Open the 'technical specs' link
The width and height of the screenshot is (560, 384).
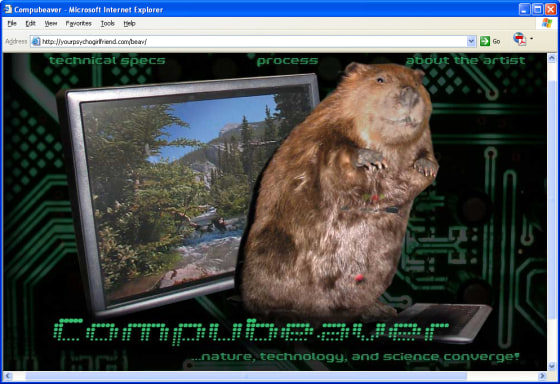(107, 61)
